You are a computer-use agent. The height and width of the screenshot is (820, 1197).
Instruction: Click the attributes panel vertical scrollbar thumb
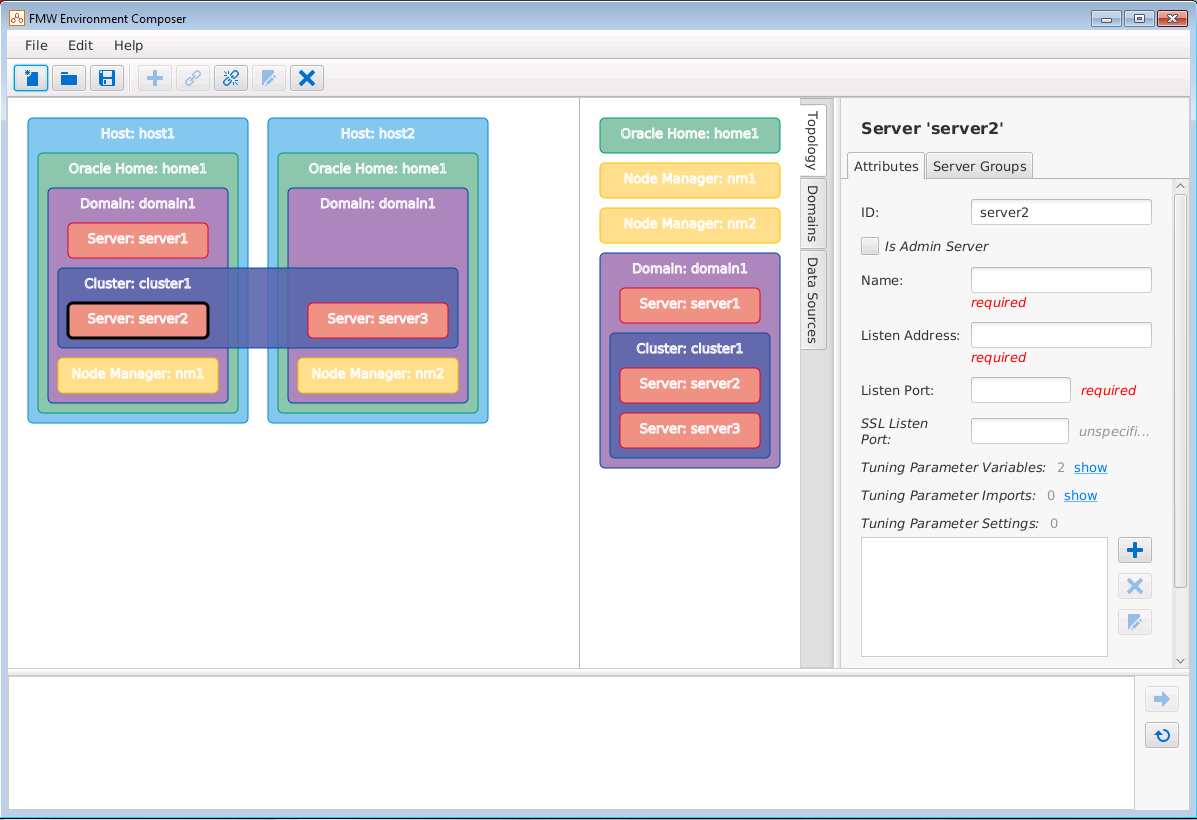1180,389
